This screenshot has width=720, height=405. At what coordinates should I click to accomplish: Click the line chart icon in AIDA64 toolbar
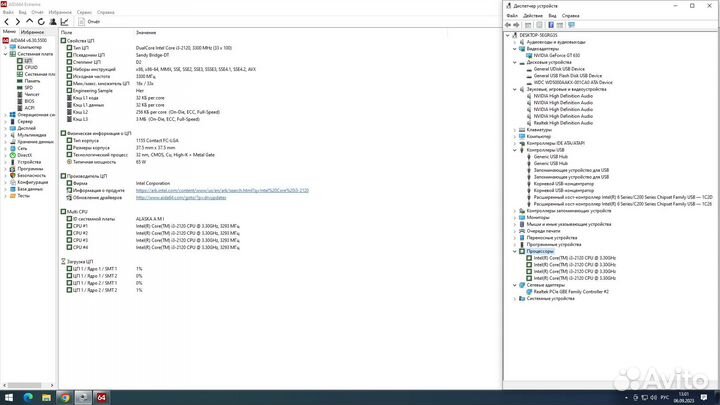(x=65, y=22)
